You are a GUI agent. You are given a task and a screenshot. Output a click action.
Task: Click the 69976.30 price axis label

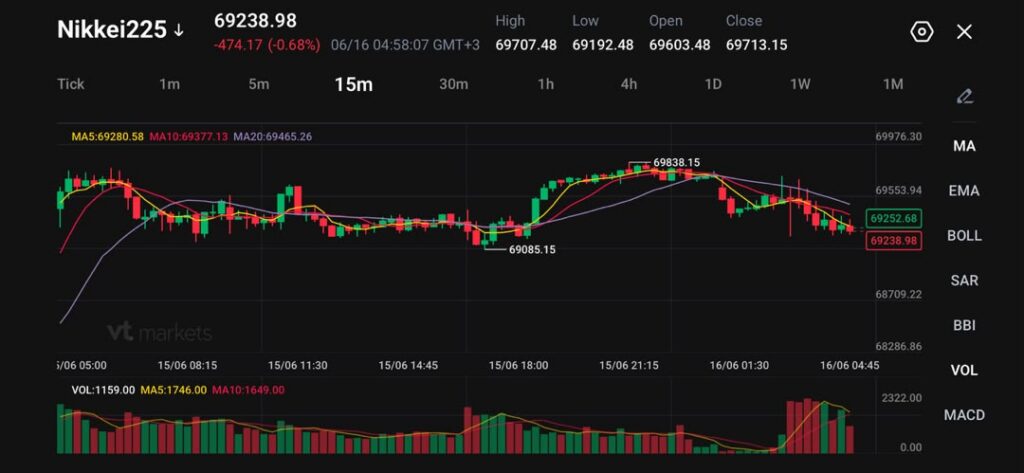click(897, 137)
